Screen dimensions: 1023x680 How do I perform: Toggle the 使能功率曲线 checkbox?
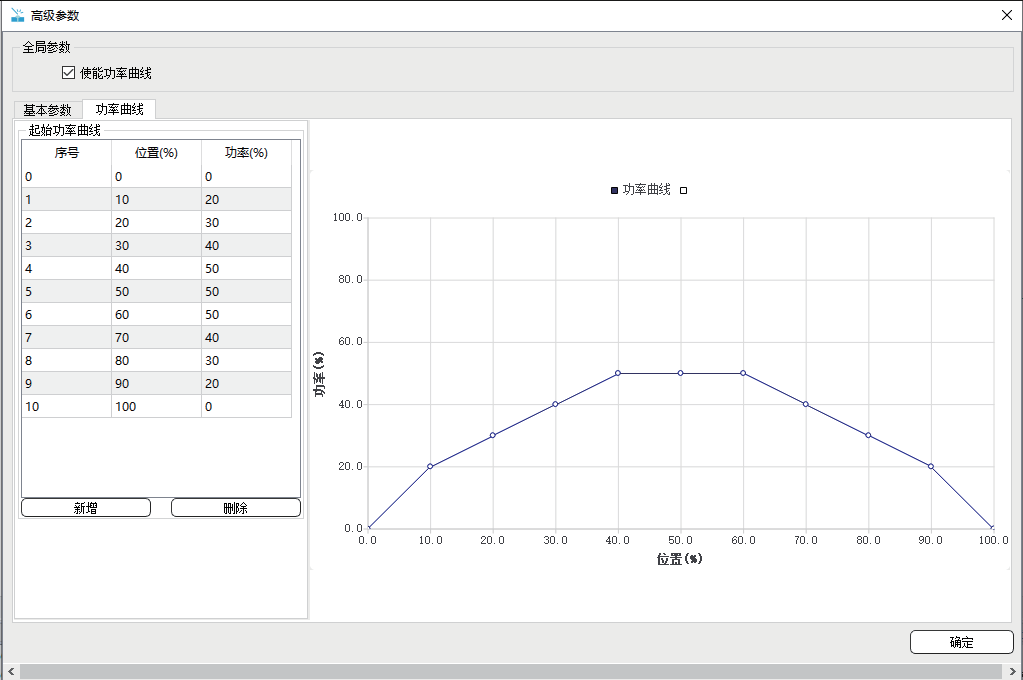68,73
